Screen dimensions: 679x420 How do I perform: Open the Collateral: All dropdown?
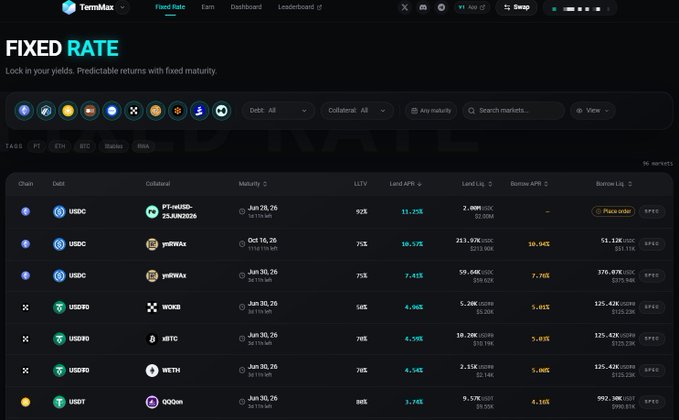pos(357,111)
